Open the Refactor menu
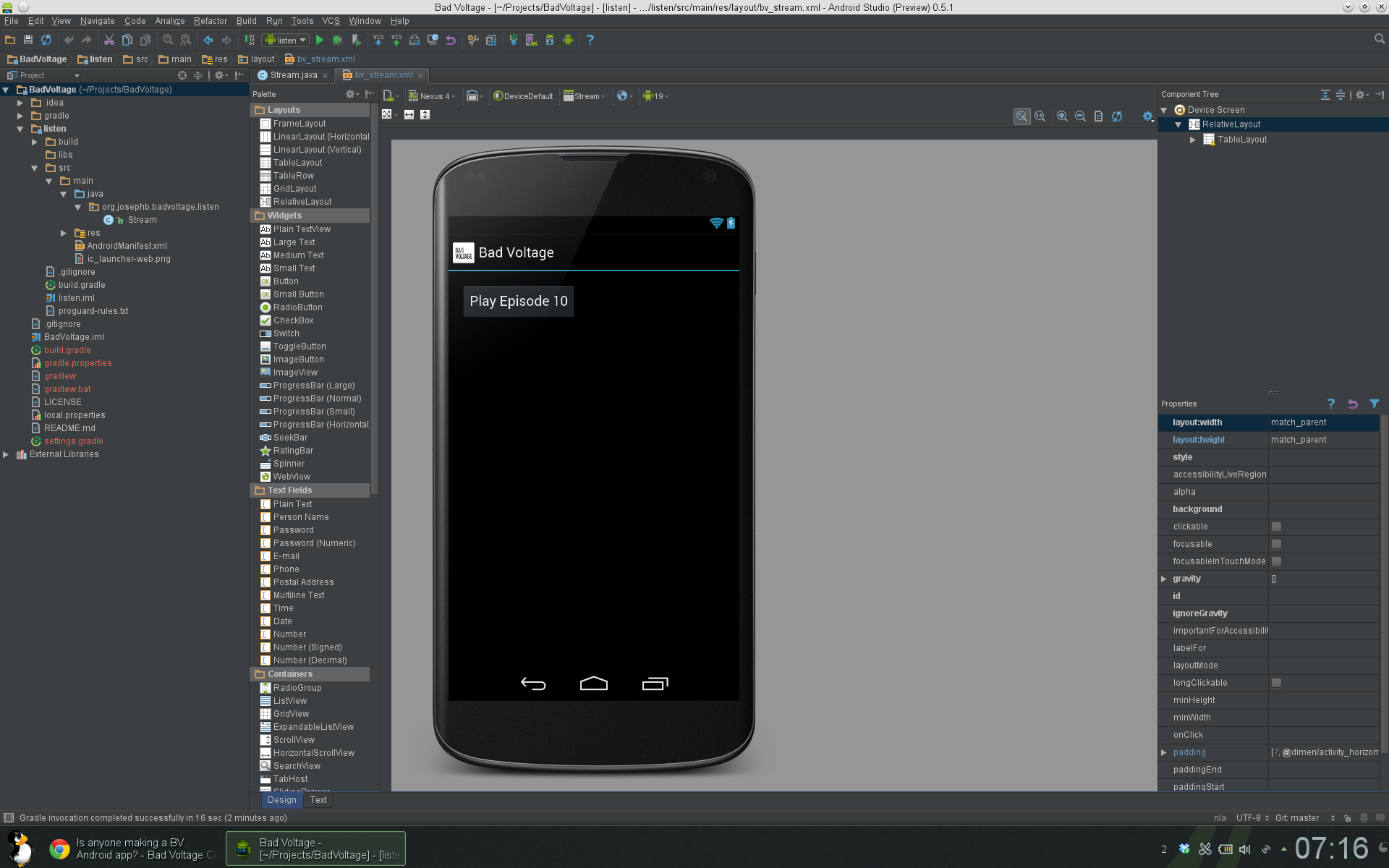The width and height of the screenshot is (1389, 868). 210,21
